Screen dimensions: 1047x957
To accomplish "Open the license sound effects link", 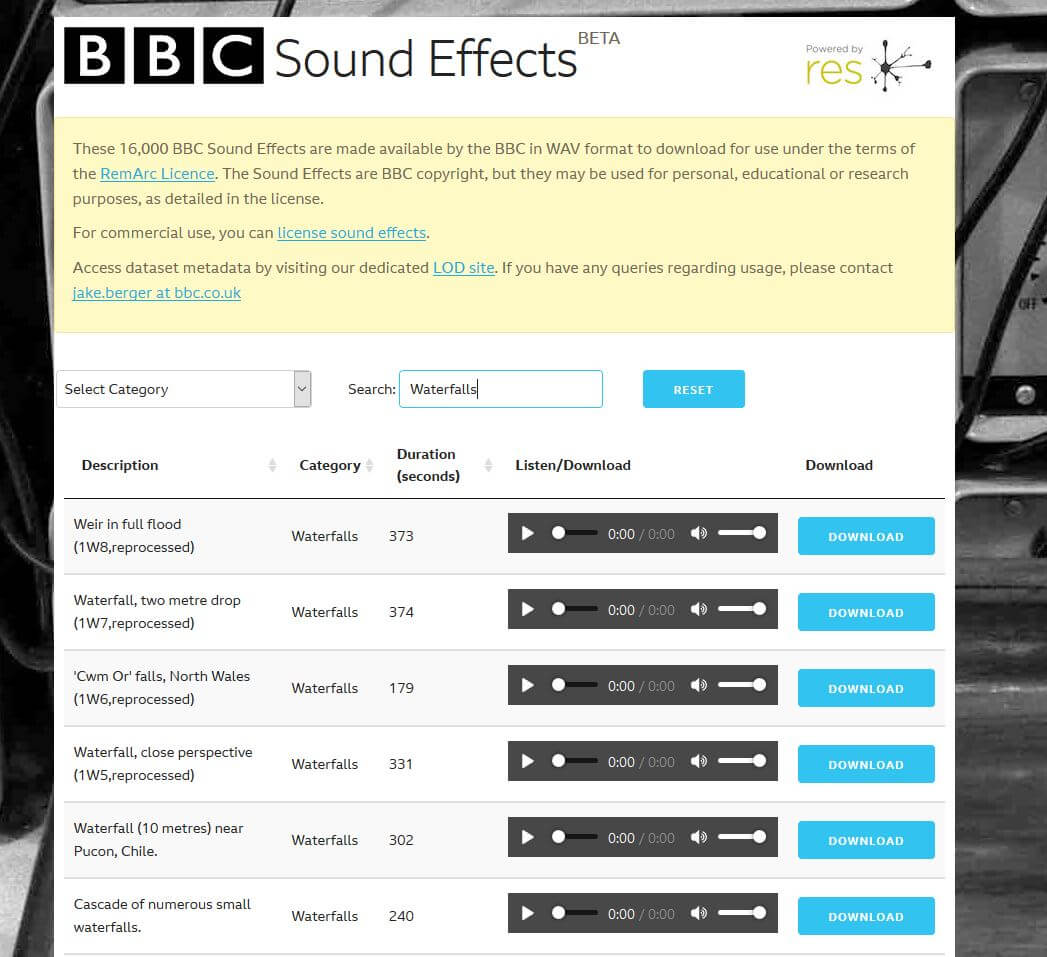I will tap(352, 233).
